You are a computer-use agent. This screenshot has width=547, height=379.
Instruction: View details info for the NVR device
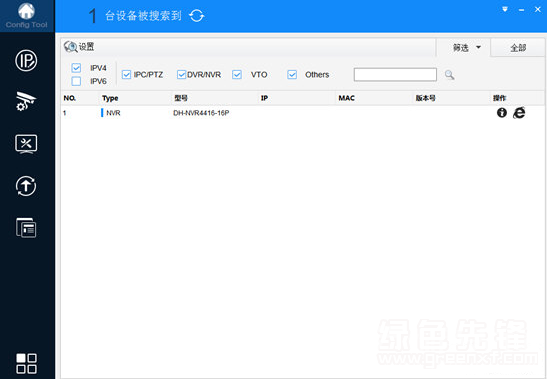tap(502, 113)
